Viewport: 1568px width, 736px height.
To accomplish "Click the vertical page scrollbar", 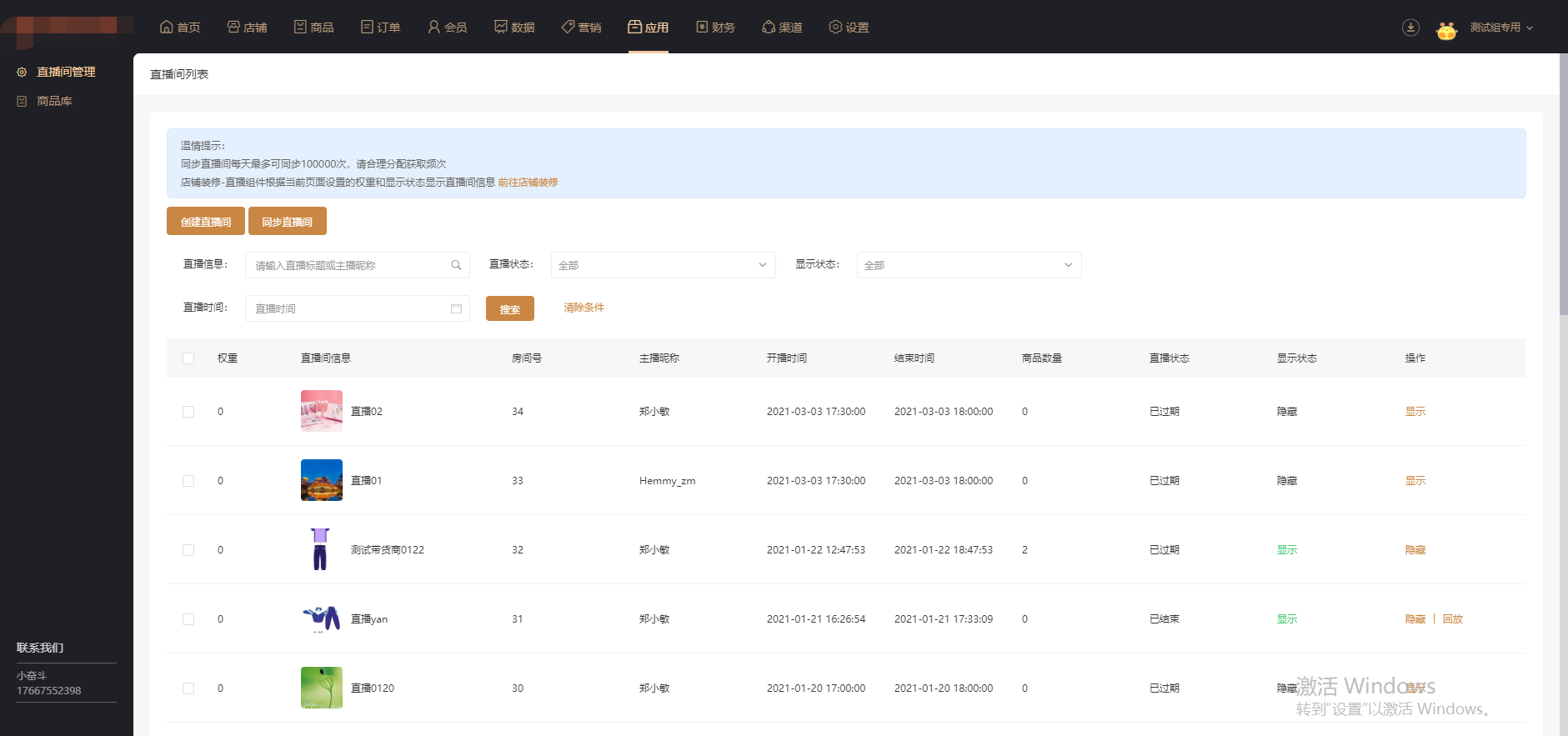I will coord(1563,183).
